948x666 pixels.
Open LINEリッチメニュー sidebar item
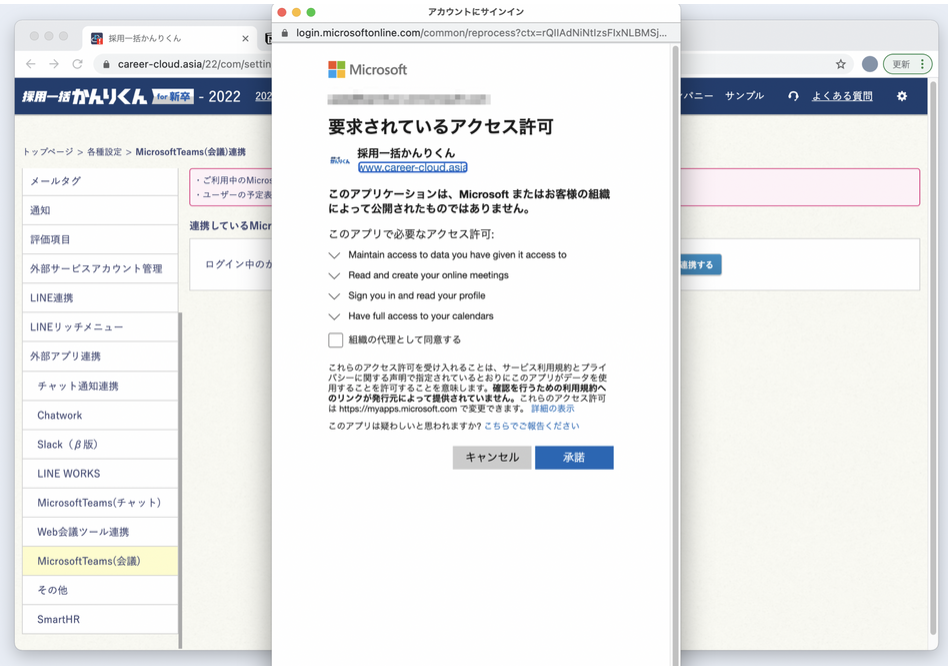pyautogui.click(x=100, y=327)
